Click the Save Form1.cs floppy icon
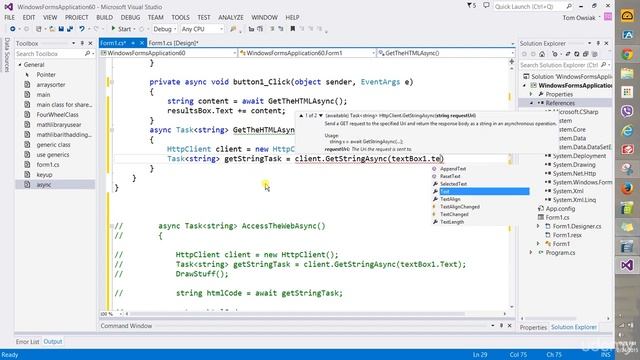This screenshot has width=640, height=360. coord(61,29)
